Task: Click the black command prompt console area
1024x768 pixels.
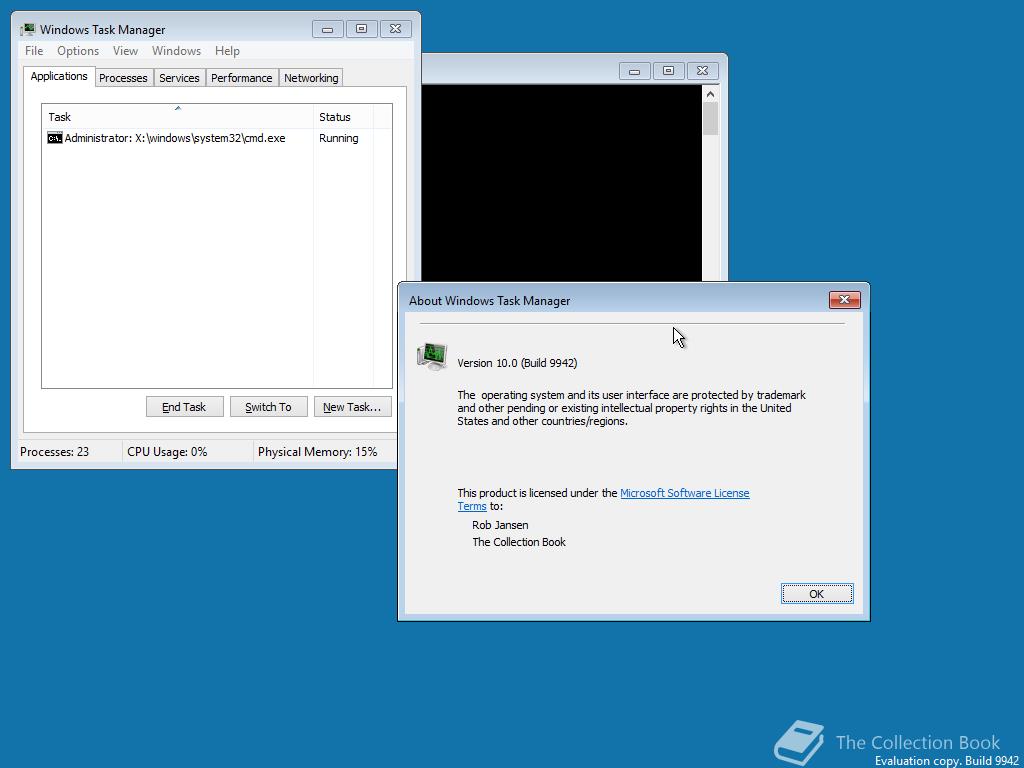Action: pyautogui.click(x=562, y=183)
